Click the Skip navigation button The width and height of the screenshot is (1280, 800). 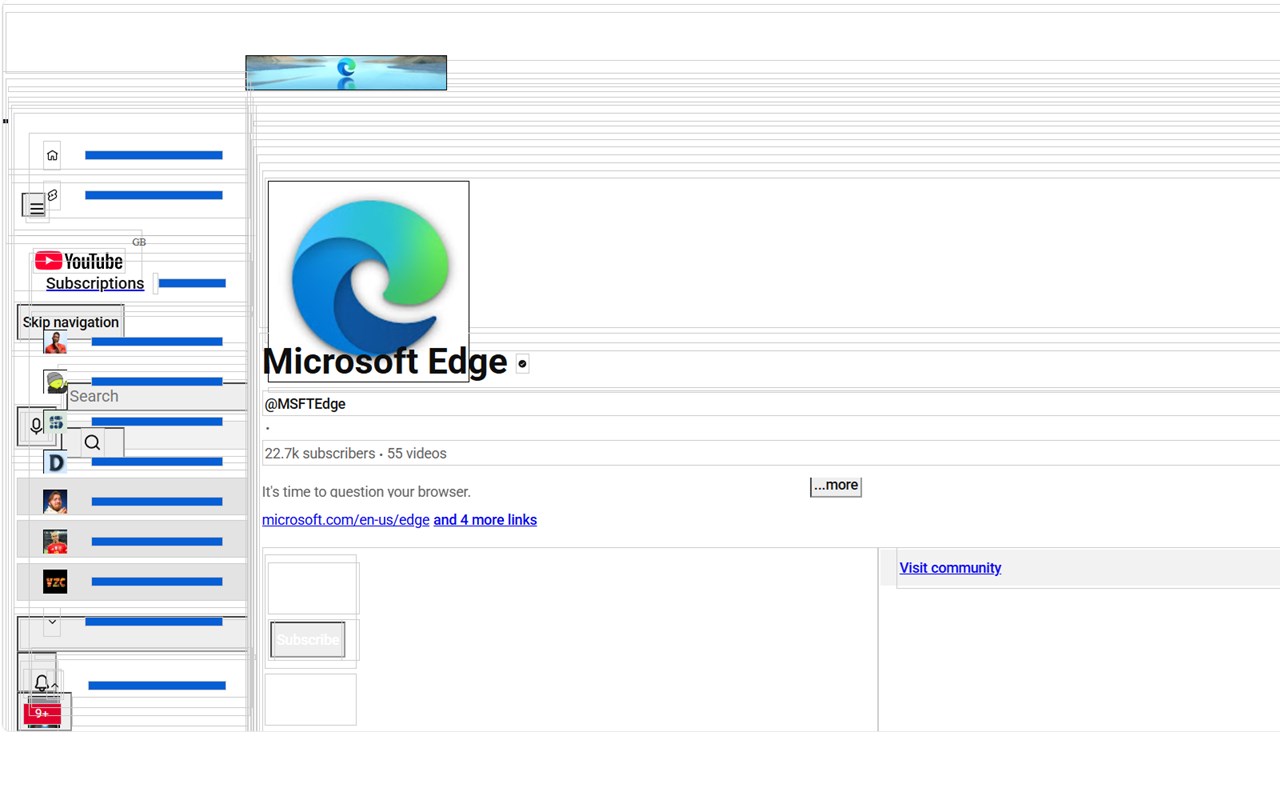[71, 322]
